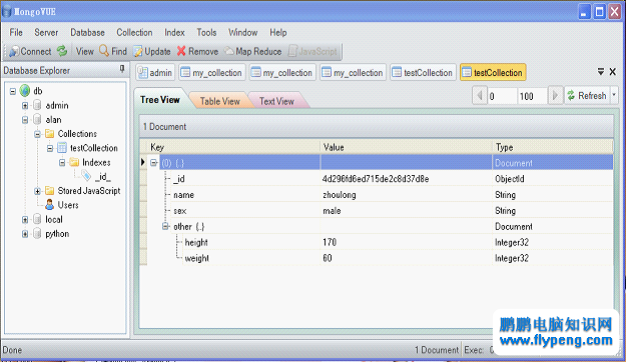This screenshot has height=362, width=626.
Task: Open the Refresh dropdown arrow
Action: [614, 96]
